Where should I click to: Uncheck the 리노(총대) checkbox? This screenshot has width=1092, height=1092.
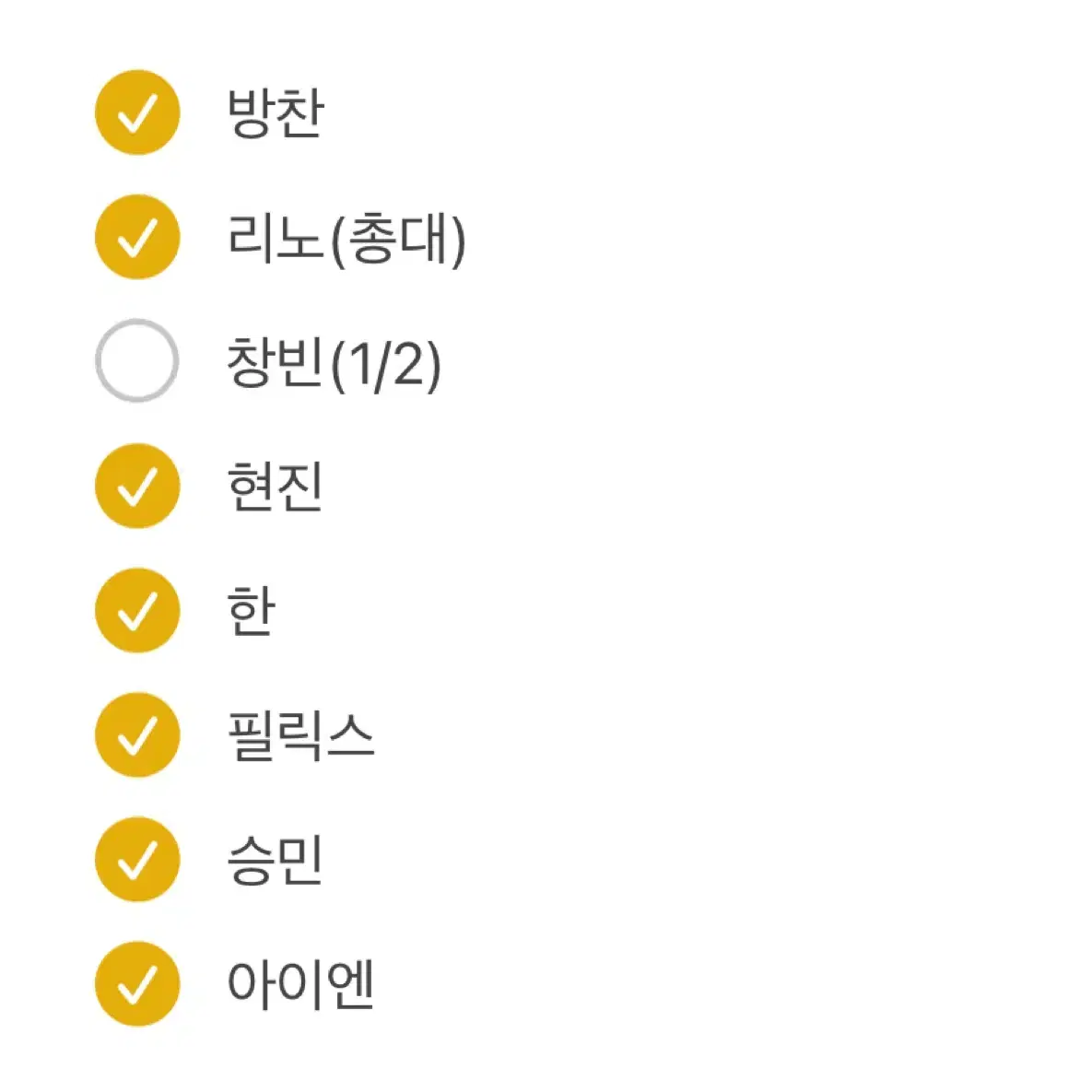point(137,237)
